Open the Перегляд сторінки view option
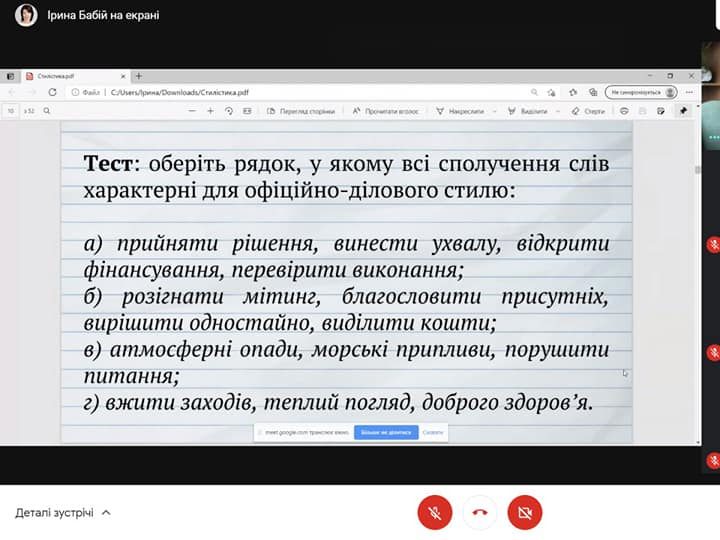Viewport: 720px width, 540px height. click(302, 111)
